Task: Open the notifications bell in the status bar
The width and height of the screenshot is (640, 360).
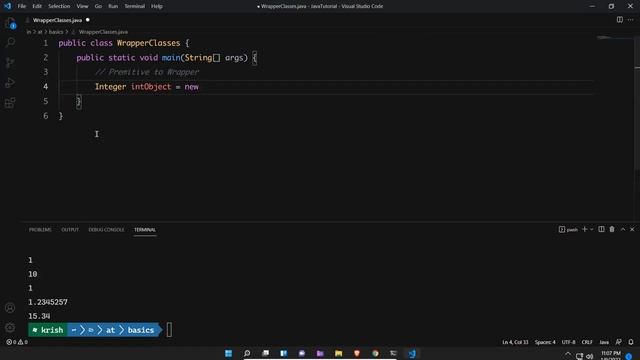Action: tap(631, 342)
